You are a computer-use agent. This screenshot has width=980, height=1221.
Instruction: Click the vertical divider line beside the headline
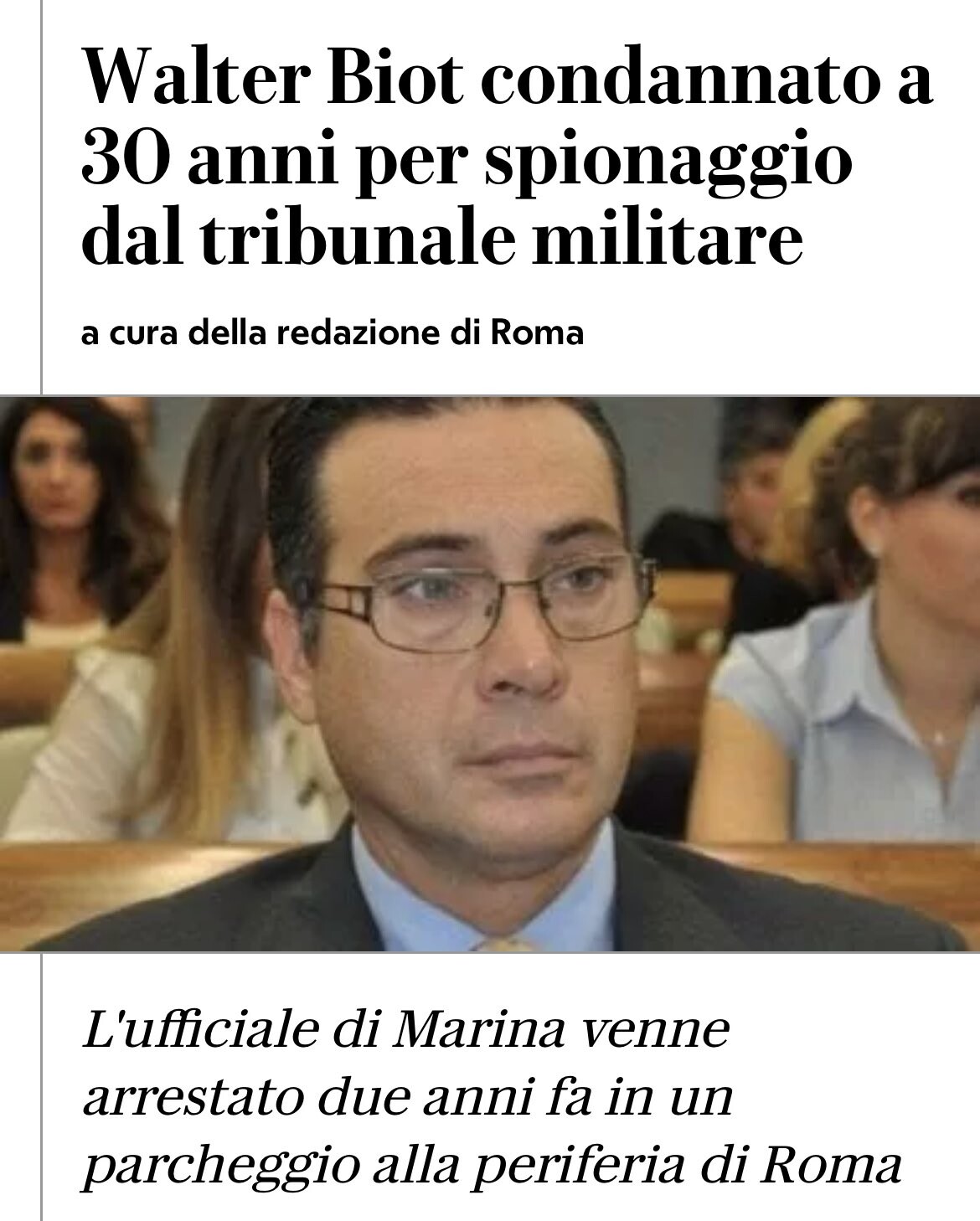pyautogui.click(x=41, y=197)
